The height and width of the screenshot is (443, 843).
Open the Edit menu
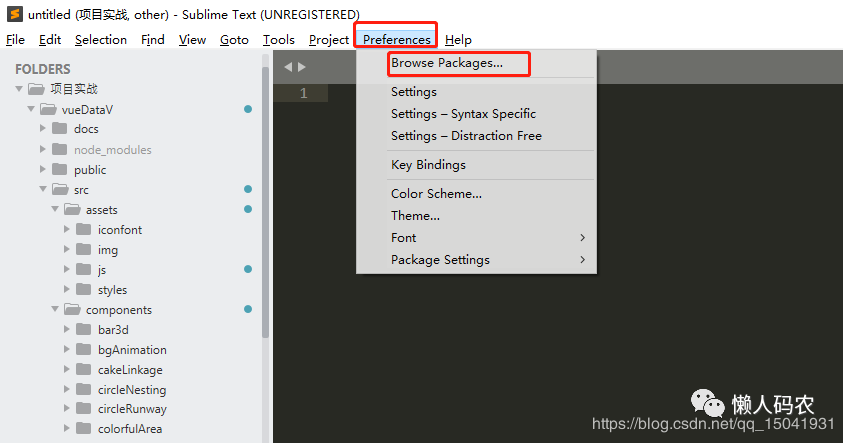click(49, 40)
